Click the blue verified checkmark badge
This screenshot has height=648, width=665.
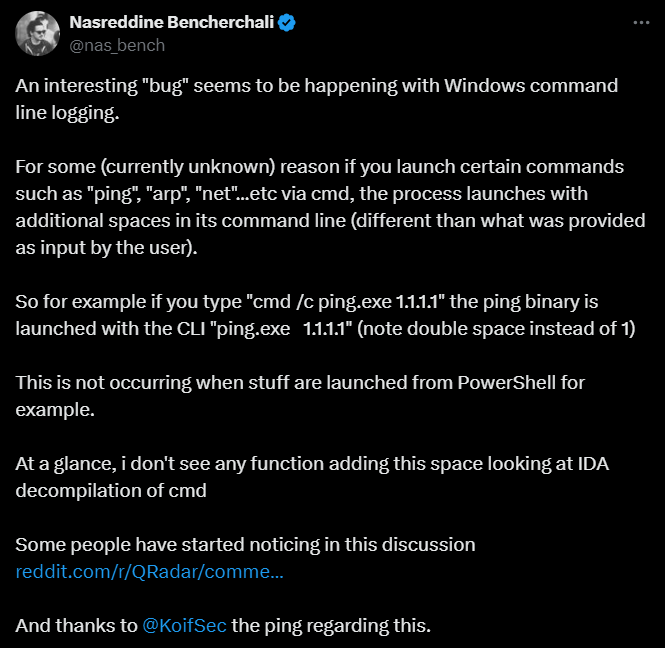pyautogui.click(x=287, y=22)
